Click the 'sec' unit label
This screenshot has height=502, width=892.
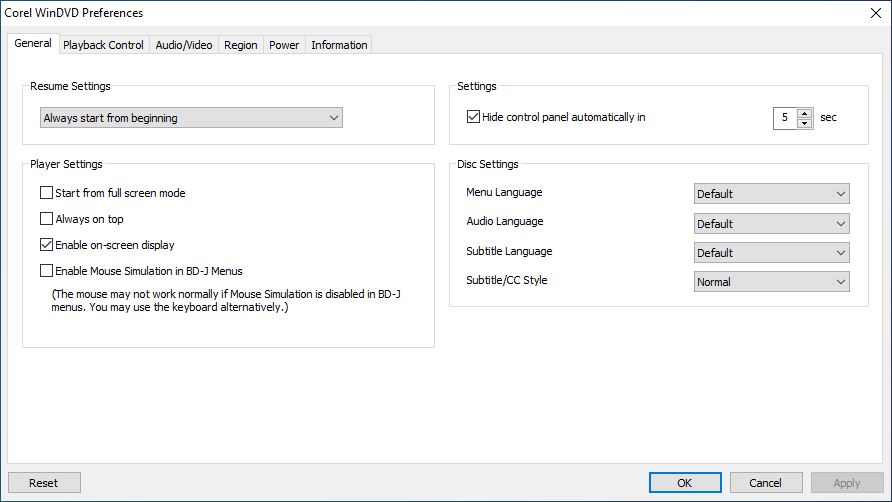(828, 117)
